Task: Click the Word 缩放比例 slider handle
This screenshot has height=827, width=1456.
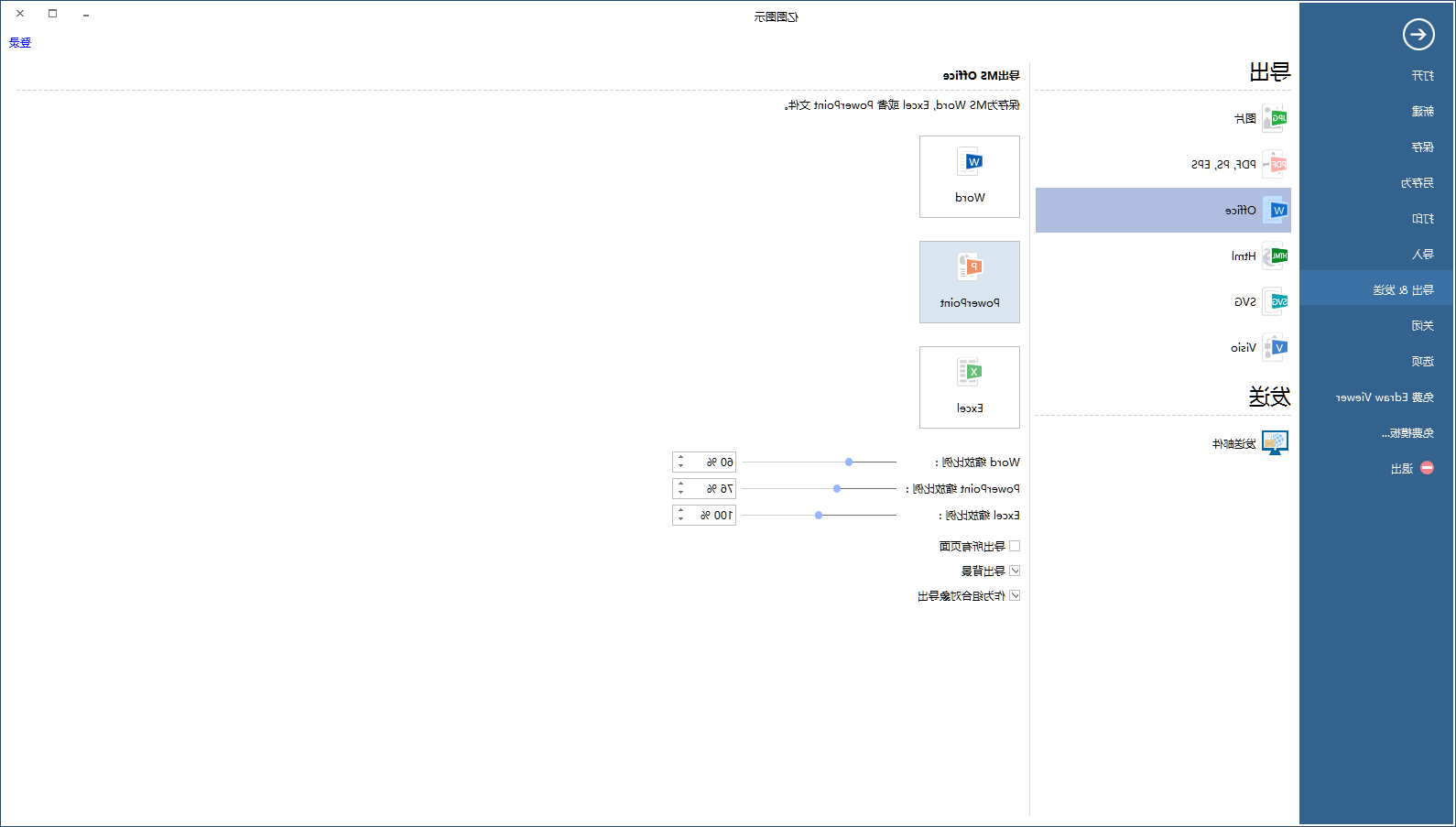Action: click(849, 462)
